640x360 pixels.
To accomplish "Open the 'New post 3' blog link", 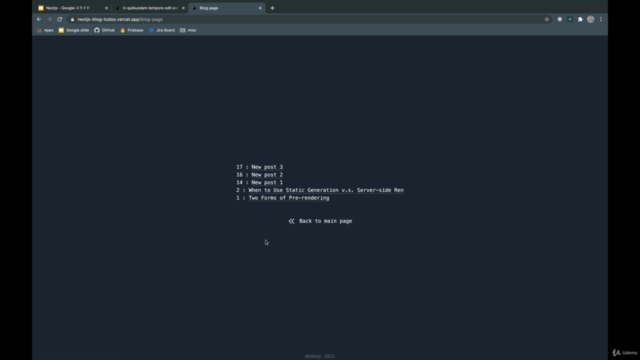I will point(267,167).
